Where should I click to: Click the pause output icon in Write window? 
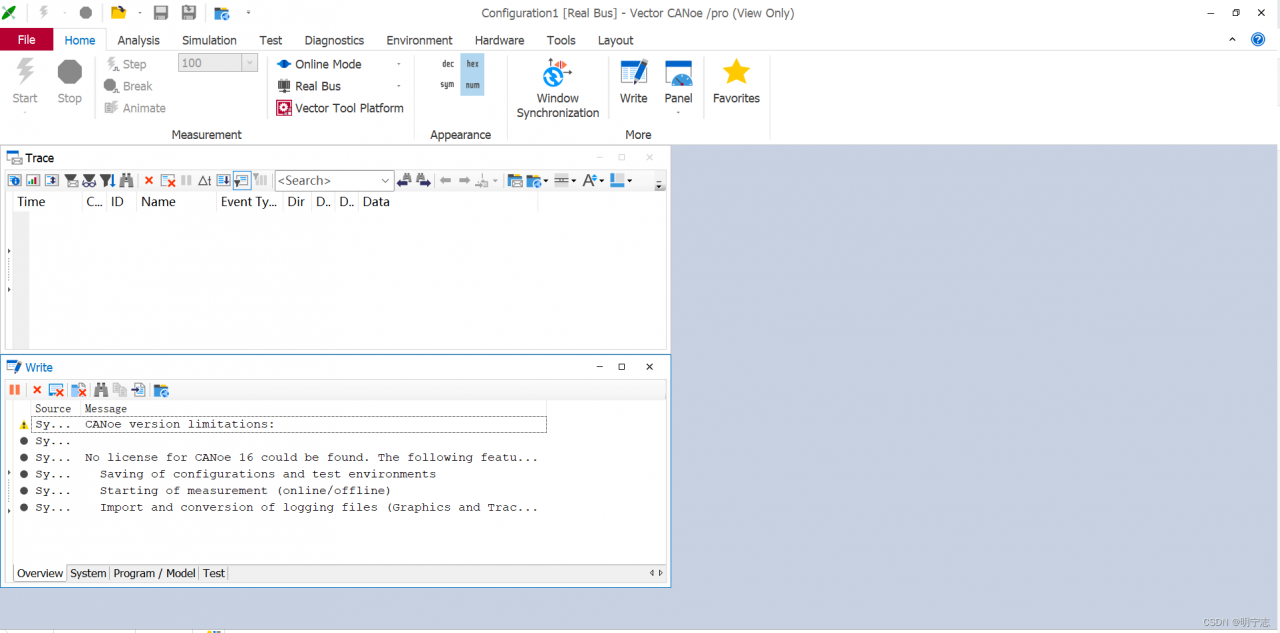(x=14, y=390)
